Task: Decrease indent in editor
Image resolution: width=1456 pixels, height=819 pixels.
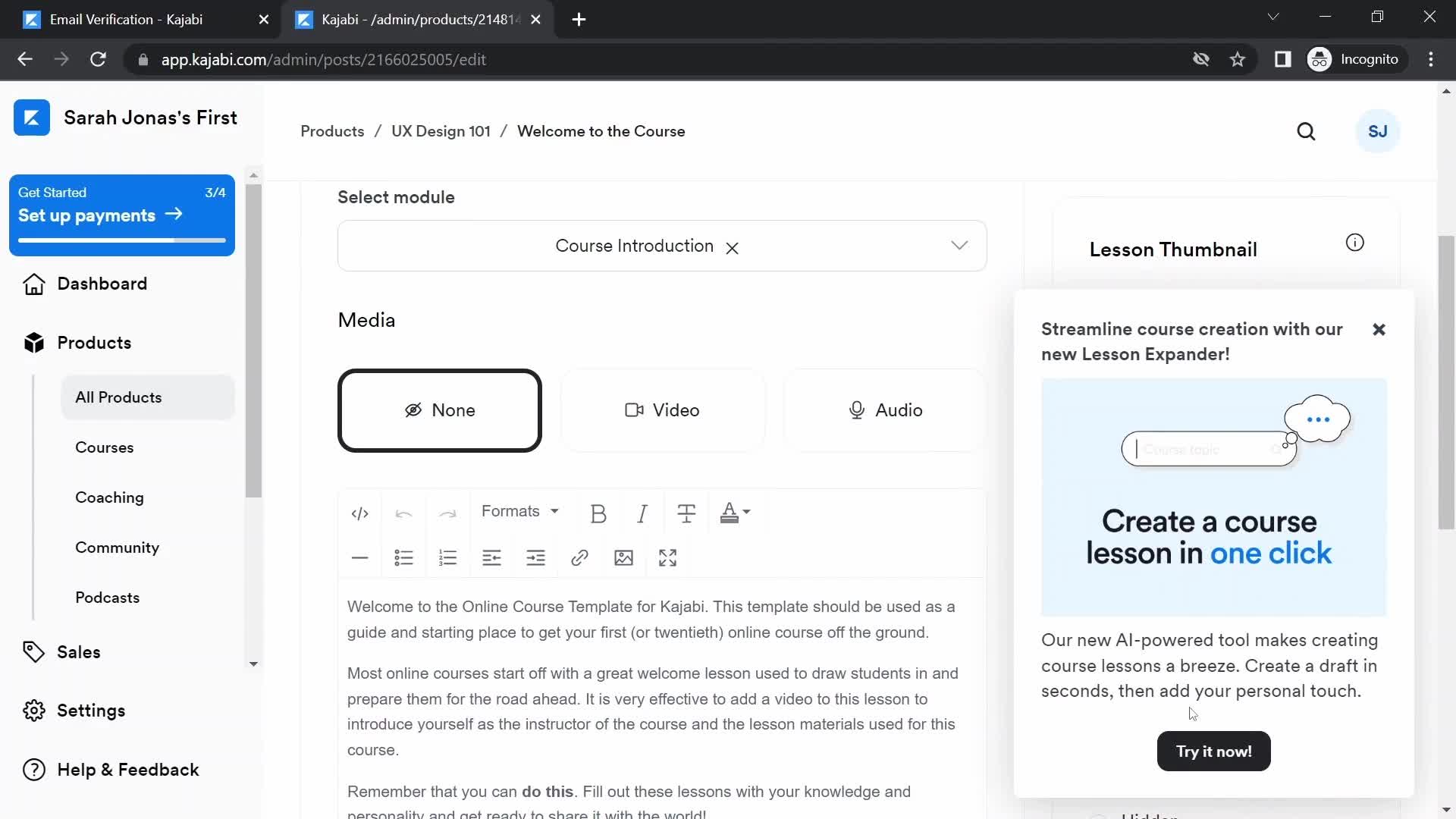Action: (491, 558)
